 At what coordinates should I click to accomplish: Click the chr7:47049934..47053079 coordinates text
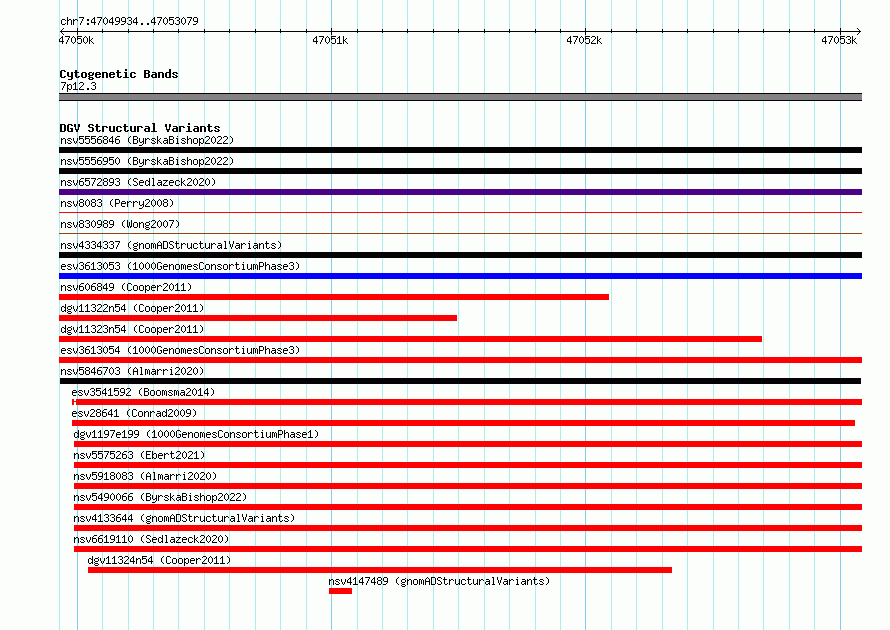click(129, 21)
